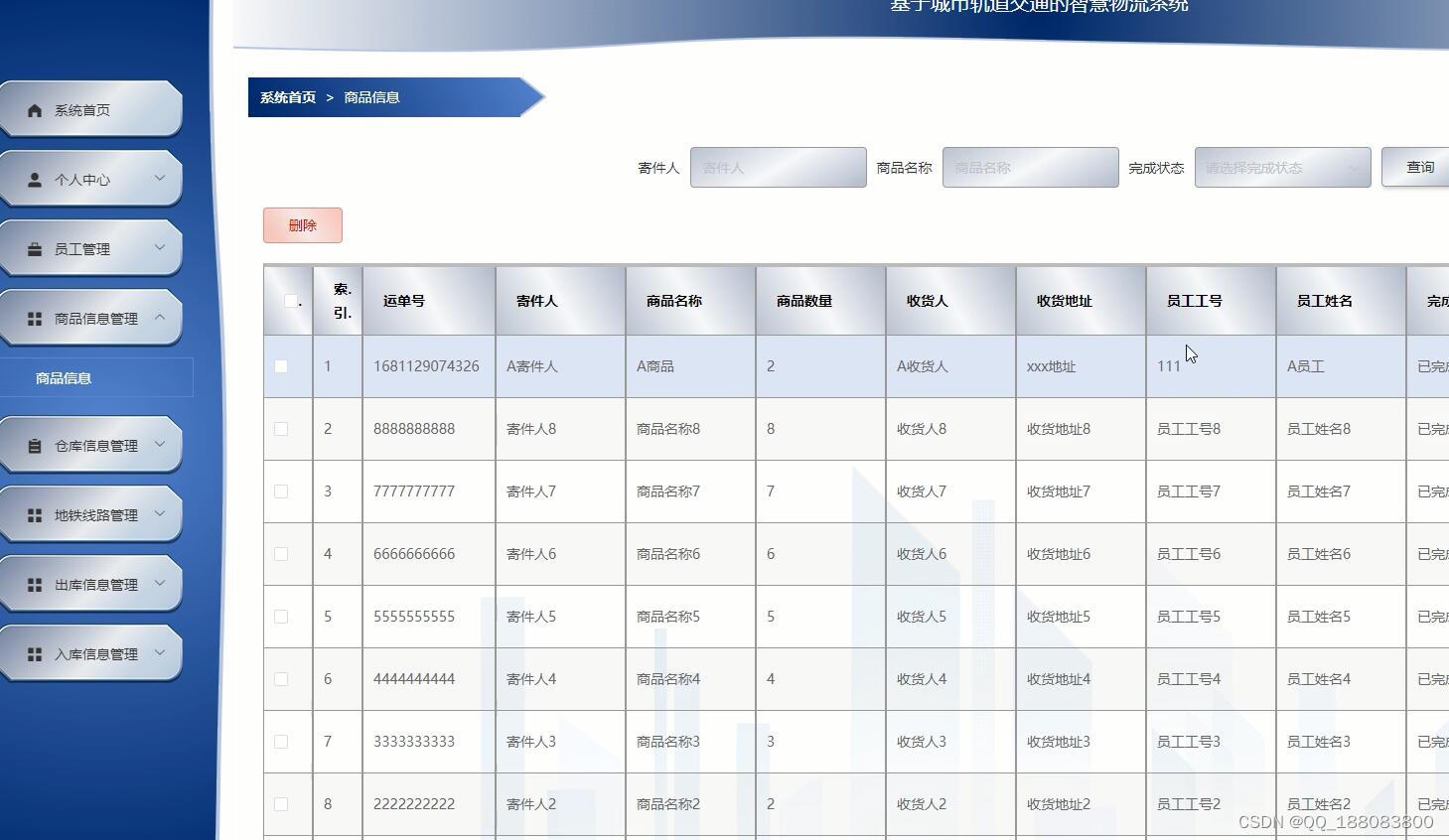Click the 寄件人 search input field

[x=778, y=167]
